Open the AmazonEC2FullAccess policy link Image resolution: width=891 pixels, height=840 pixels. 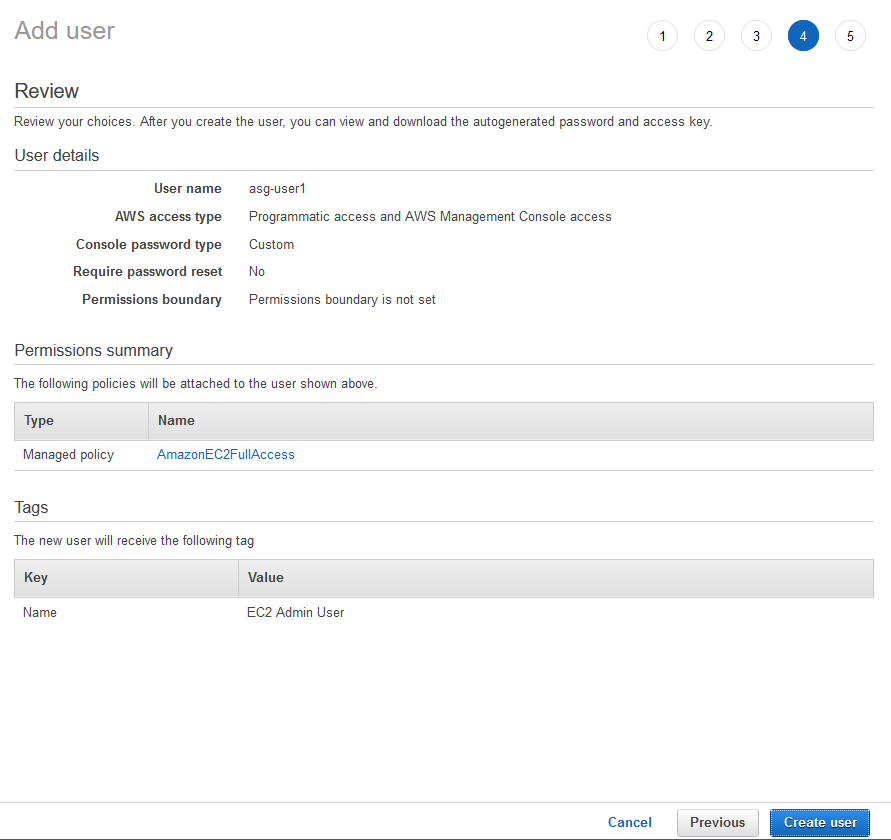click(x=226, y=454)
